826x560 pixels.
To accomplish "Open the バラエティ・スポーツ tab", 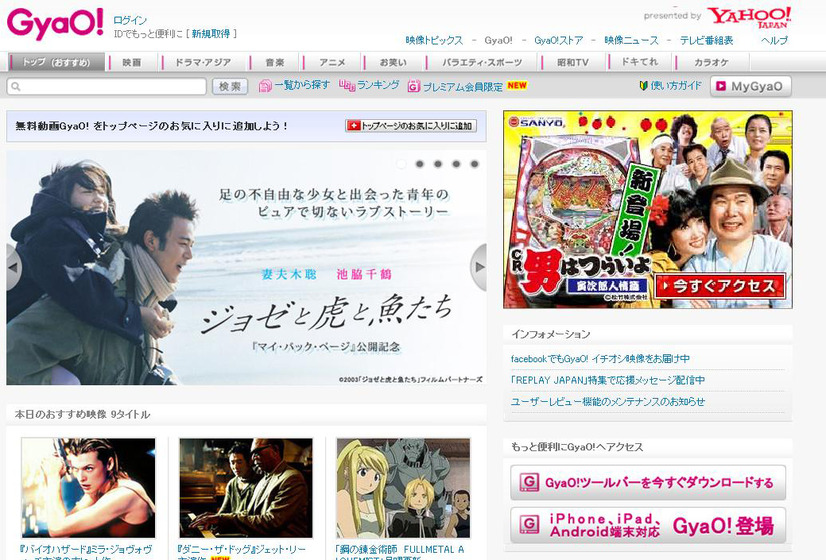I will tap(482, 62).
